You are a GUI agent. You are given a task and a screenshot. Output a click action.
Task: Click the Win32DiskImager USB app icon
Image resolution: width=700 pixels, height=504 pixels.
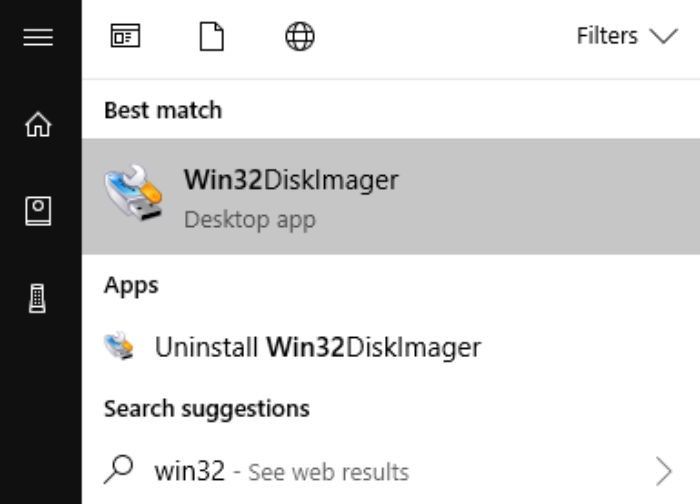coord(134,194)
